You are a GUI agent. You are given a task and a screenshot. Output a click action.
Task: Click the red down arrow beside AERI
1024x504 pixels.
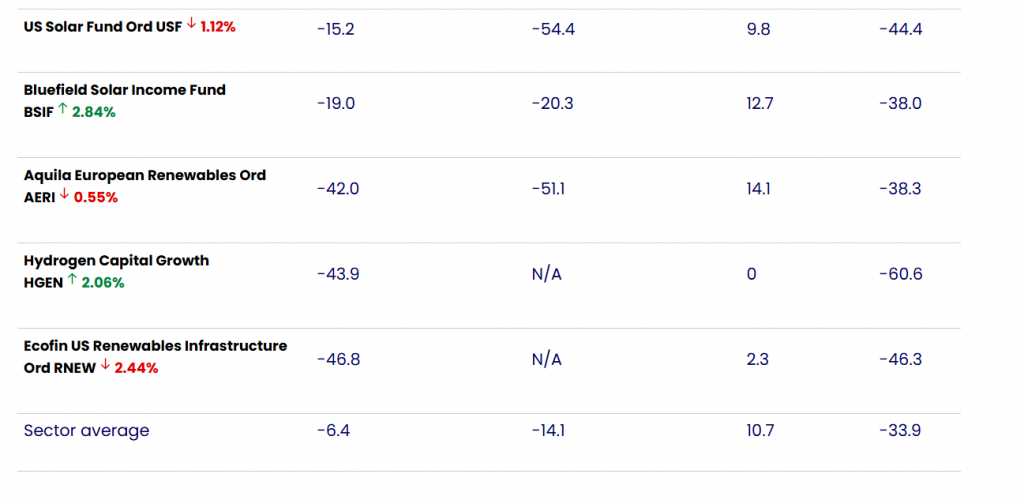click(x=65, y=197)
